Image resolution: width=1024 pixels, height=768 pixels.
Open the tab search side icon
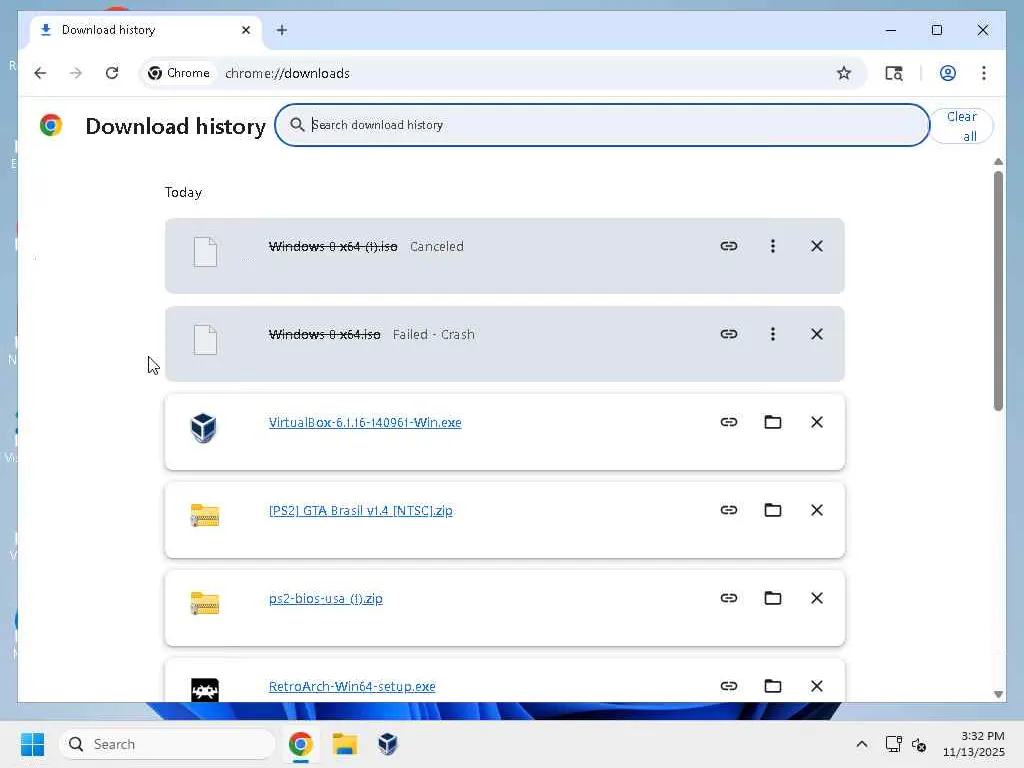(x=893, y=73)
